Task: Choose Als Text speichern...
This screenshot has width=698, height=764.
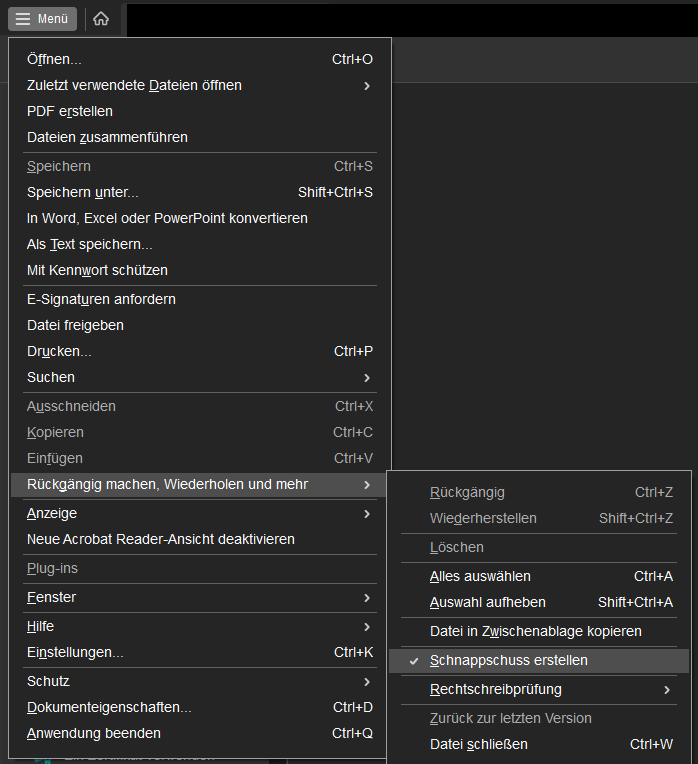Action: click(200, 245)
